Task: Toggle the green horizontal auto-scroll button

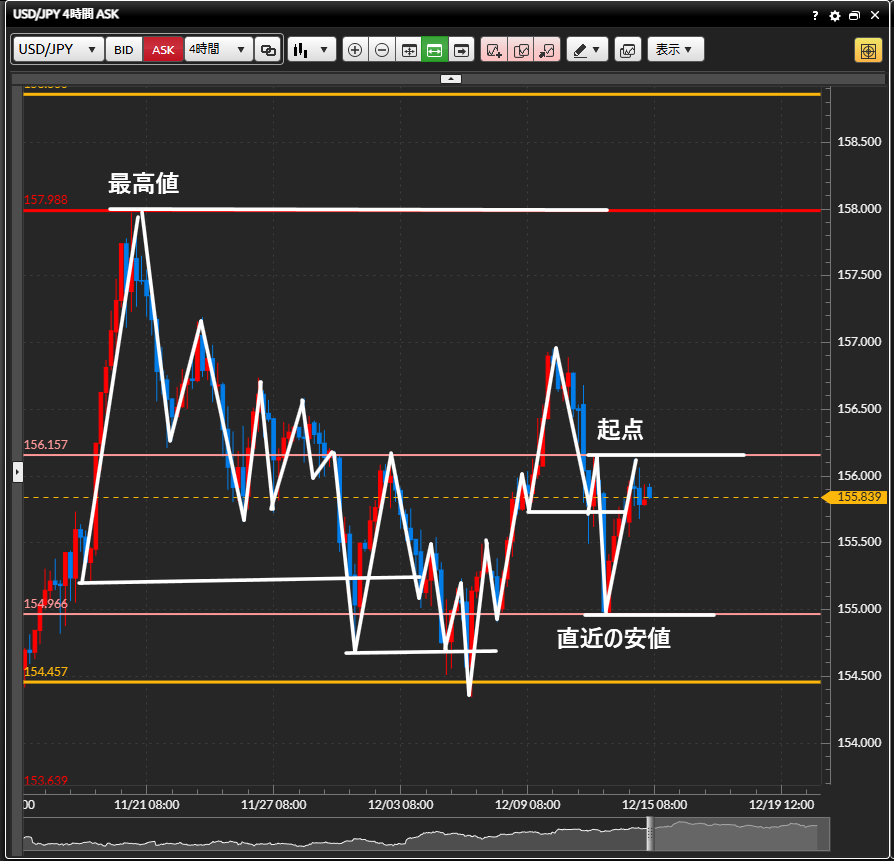Action: [x=434, y=50]
